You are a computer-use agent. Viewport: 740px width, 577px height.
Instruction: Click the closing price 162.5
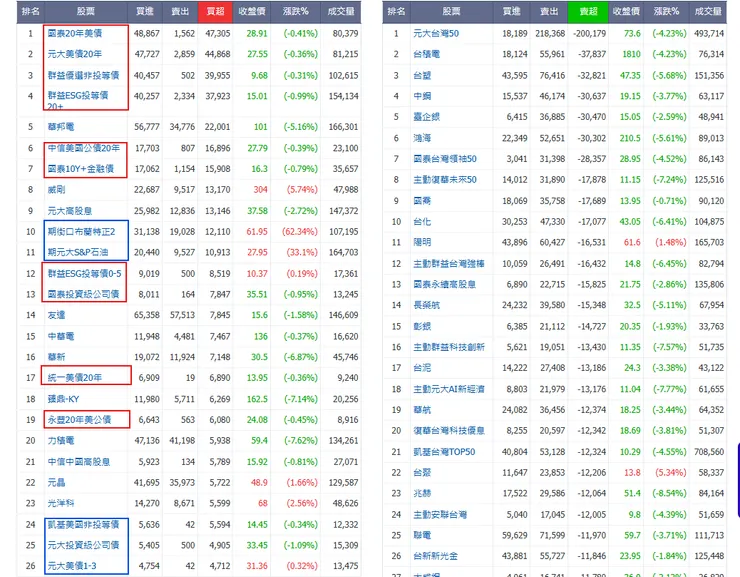[257, 399]
